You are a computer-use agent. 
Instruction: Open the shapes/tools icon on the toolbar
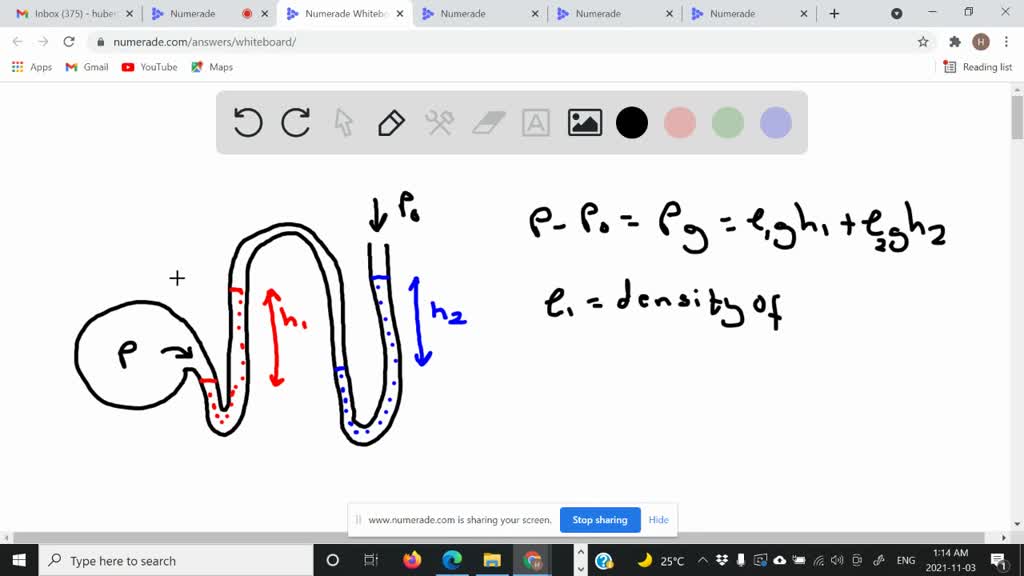[x=439, y=122]
